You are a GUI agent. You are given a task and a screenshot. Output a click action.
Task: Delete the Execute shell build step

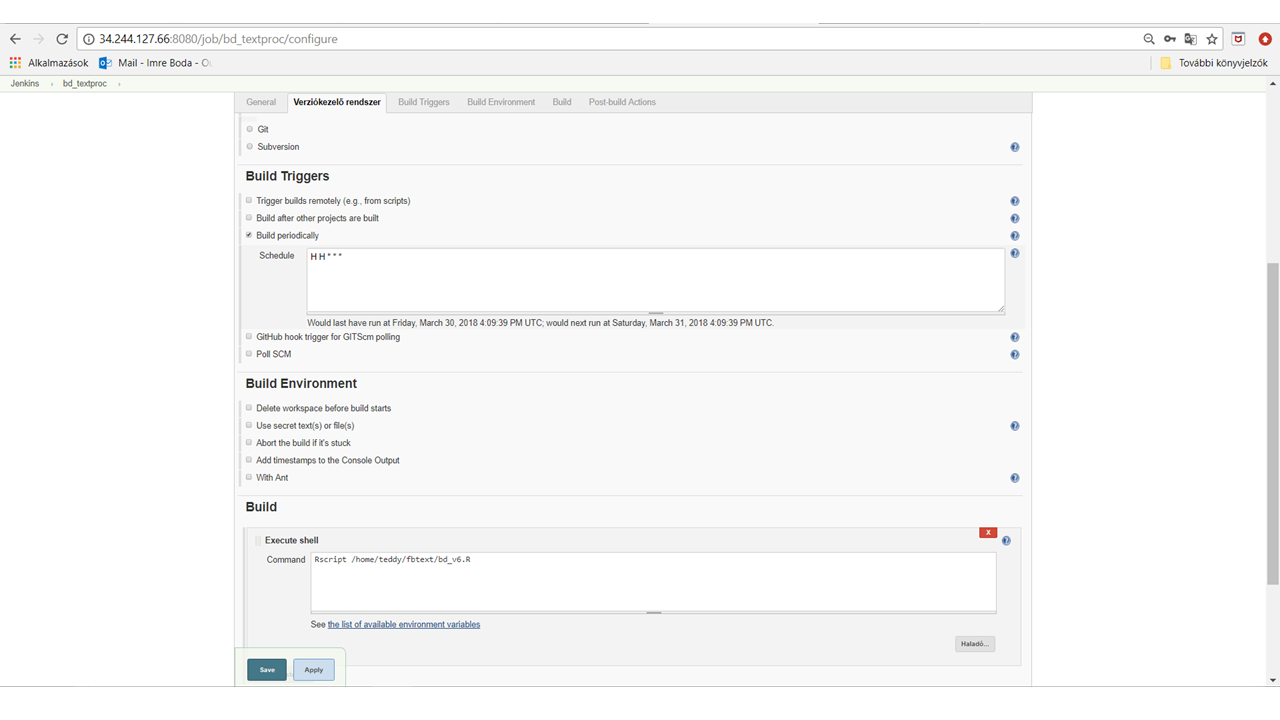(988, 532)
